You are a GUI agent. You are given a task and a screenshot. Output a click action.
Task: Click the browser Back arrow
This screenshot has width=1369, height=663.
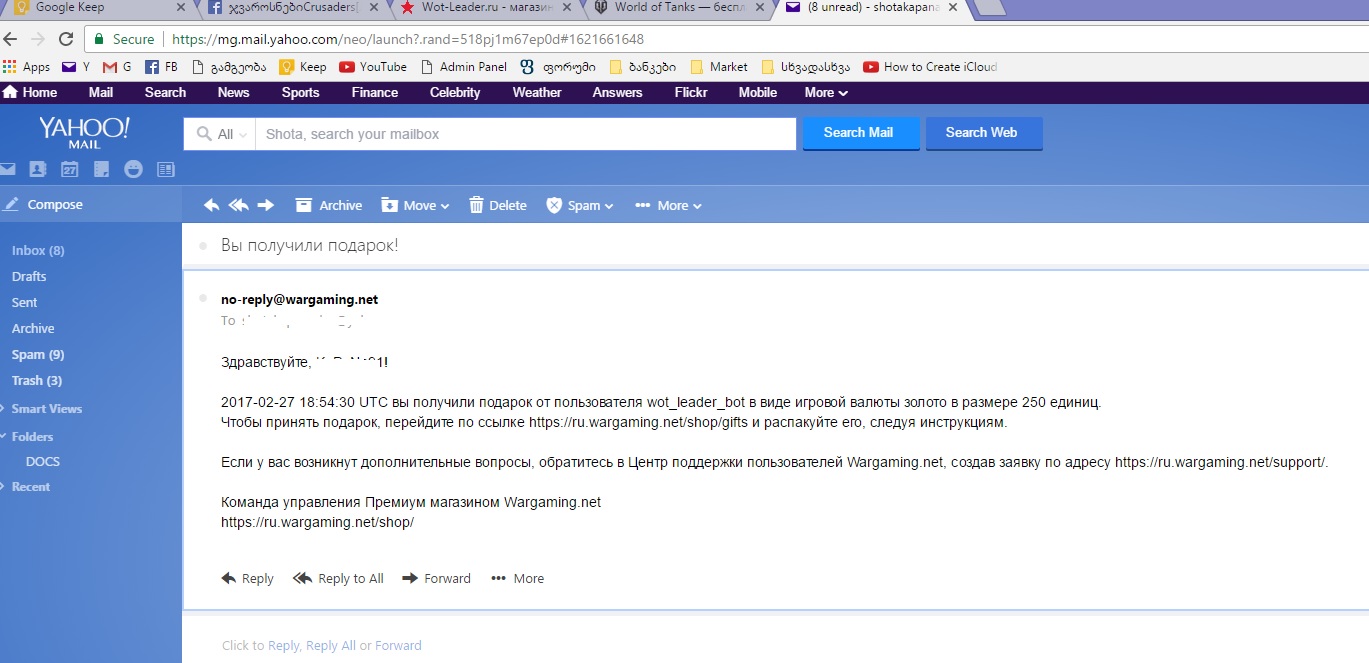10,39
